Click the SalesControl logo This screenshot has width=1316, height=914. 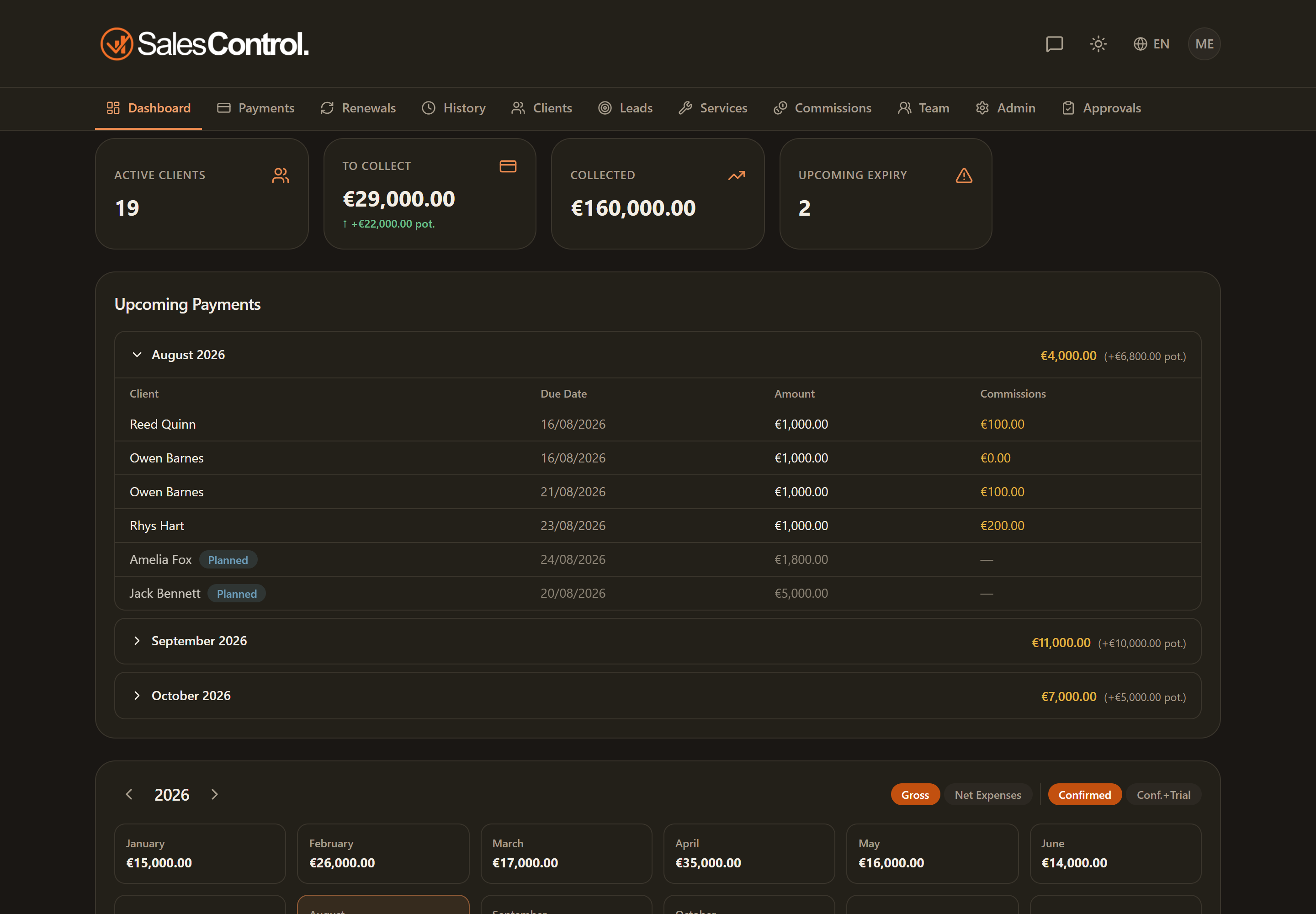[204, 44]
